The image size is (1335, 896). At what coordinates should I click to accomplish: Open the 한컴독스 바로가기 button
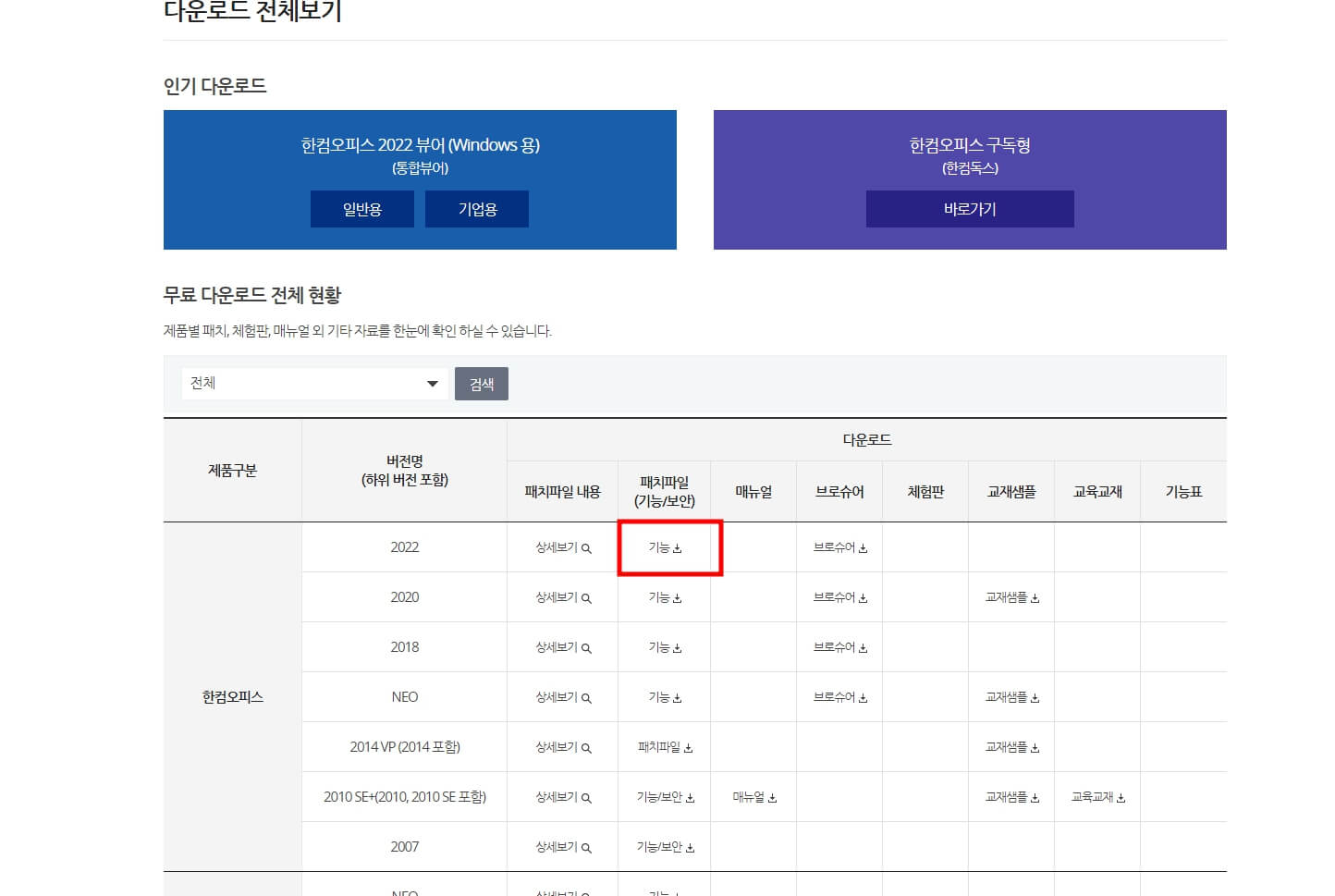(970, 209)
